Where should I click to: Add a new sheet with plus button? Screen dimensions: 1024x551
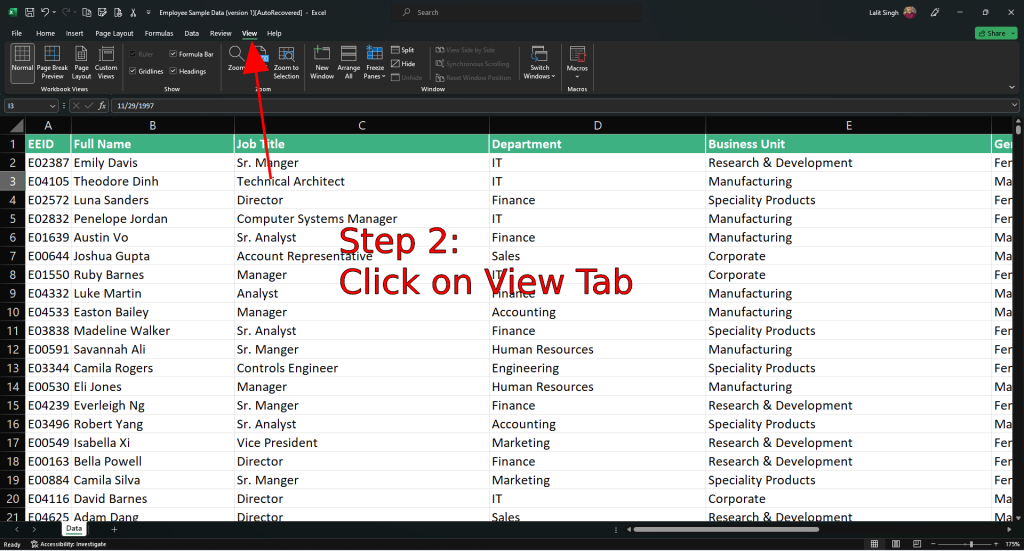[114, 529]
